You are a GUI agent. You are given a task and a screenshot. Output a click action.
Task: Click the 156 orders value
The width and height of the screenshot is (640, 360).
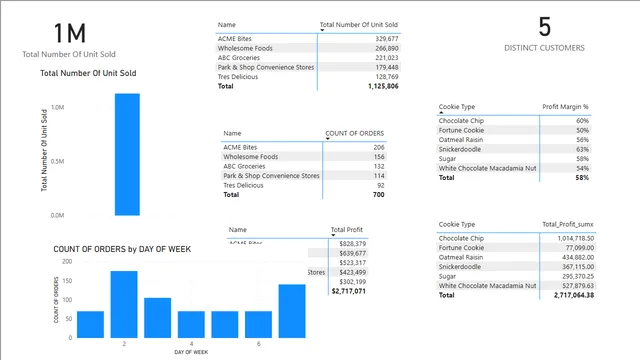pyautogui.click(x=379, y=157)
